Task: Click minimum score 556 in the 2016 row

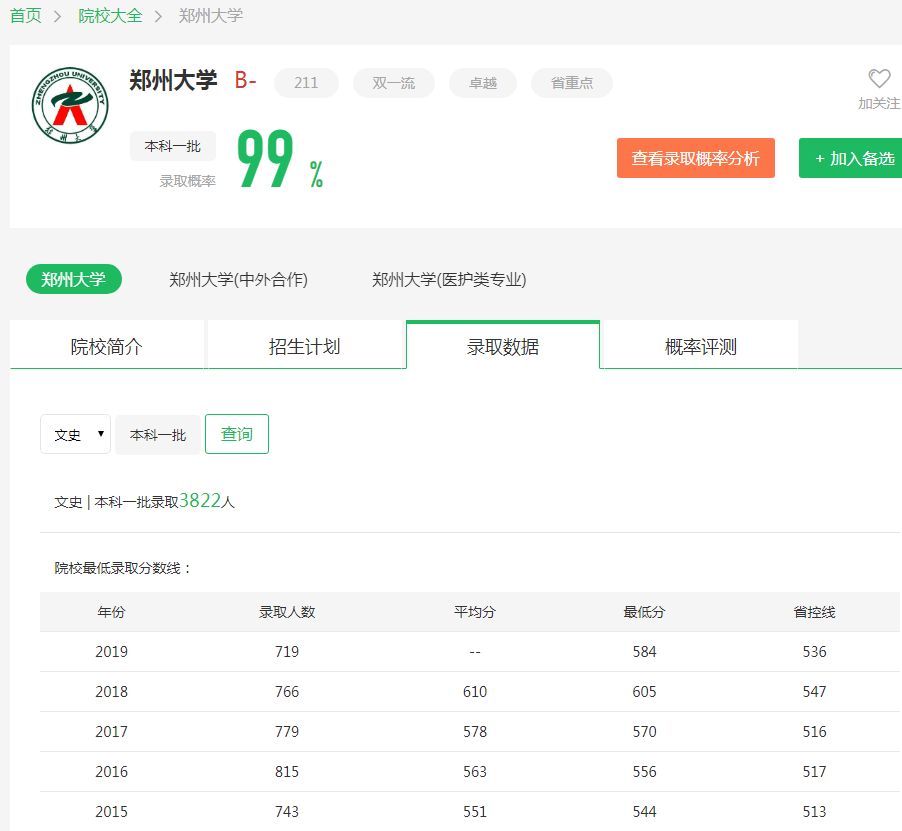Action: tap(644, 771)
